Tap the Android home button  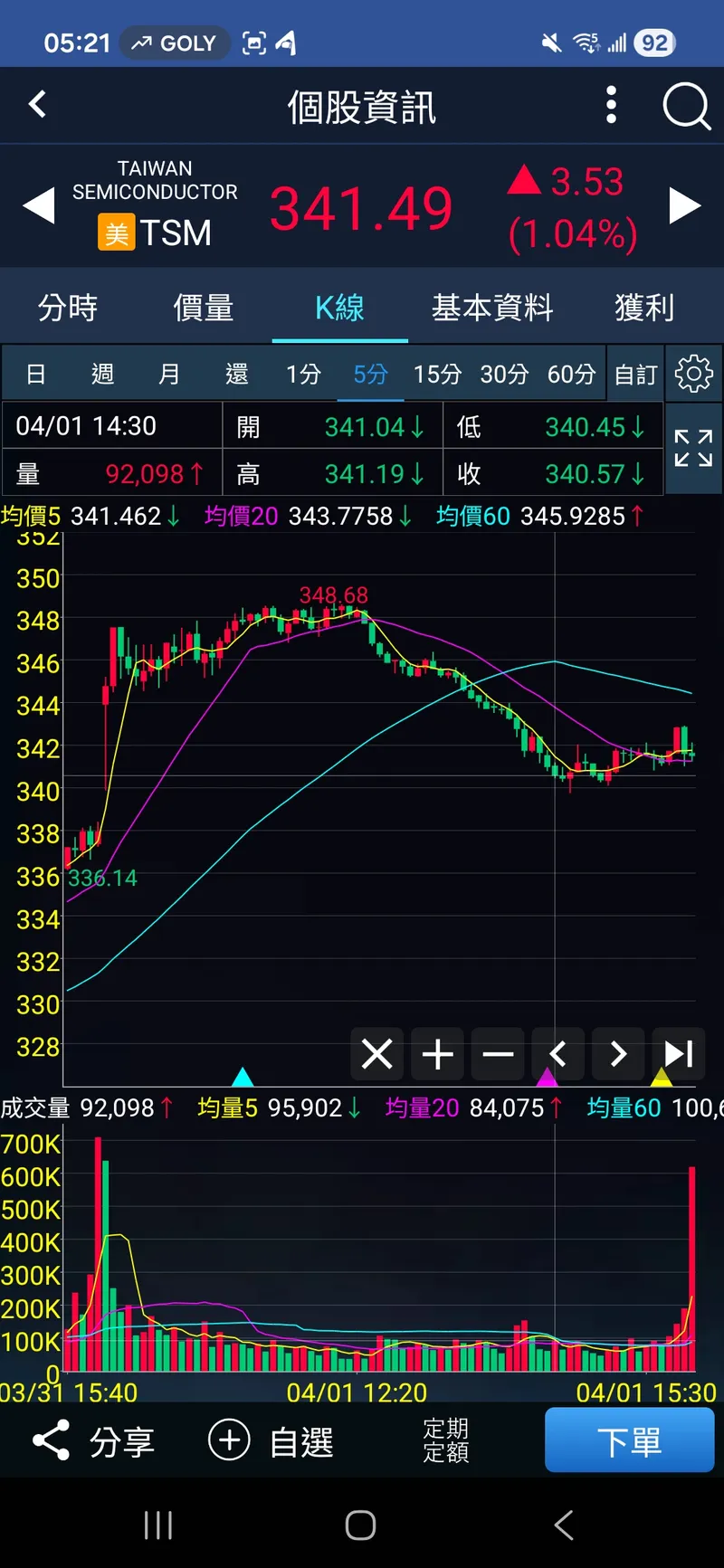coord(360,1525)
